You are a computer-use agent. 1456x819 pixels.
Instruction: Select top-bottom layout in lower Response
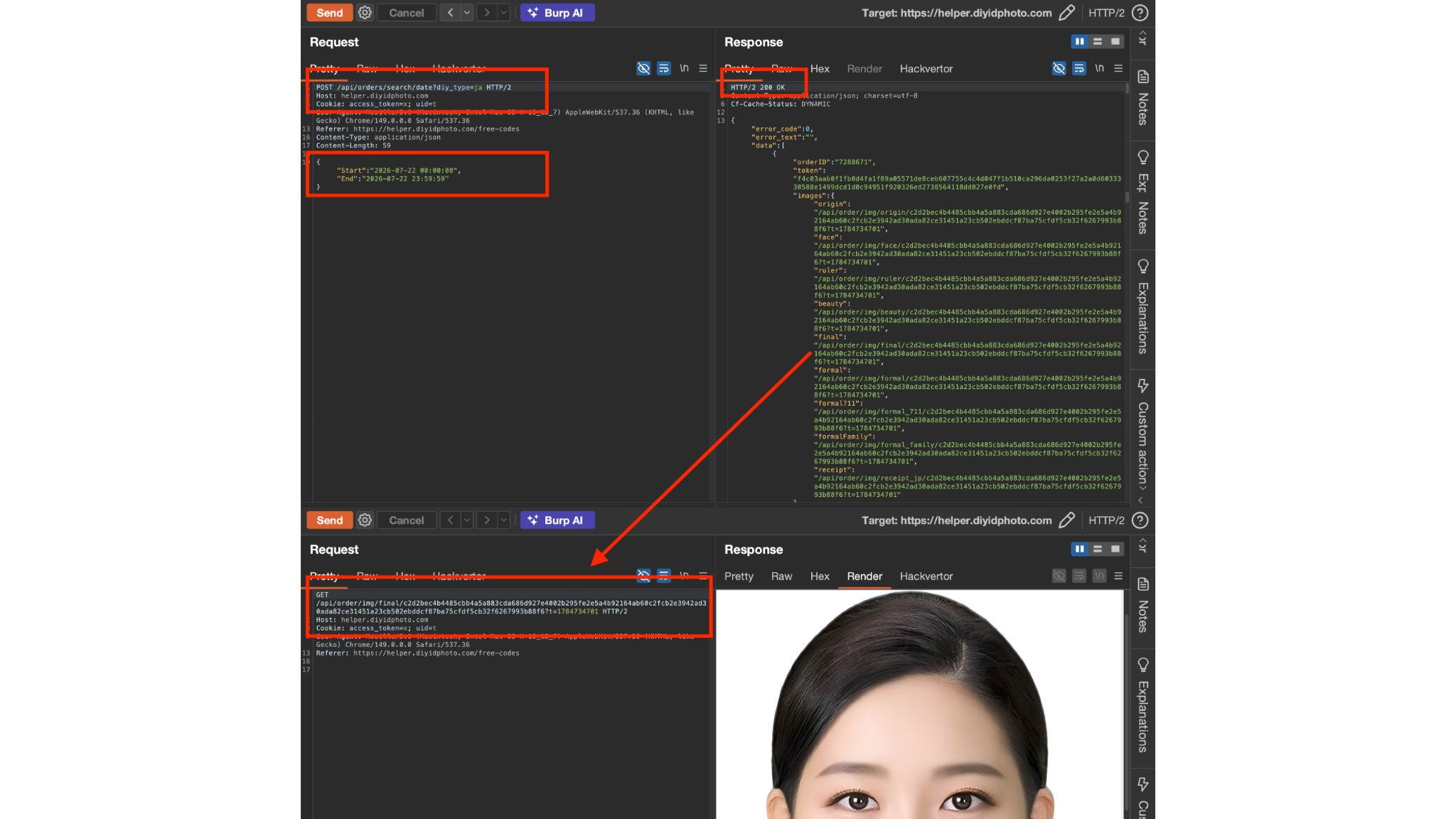[1098, 549]
